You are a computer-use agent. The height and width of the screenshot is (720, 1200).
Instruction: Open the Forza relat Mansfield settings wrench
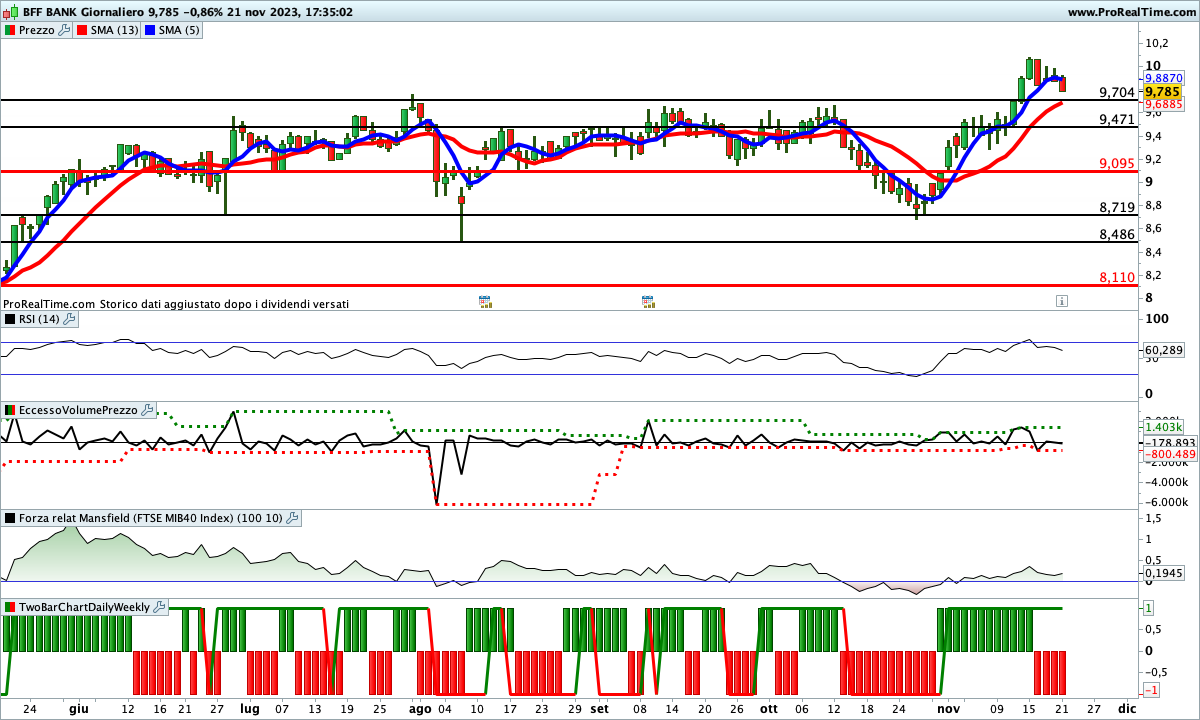(292, 518)
